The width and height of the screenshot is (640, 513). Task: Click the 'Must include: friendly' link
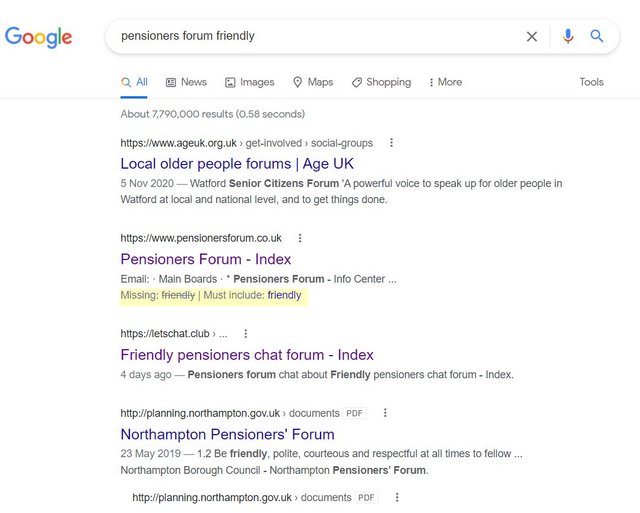[x=252, y=295]
